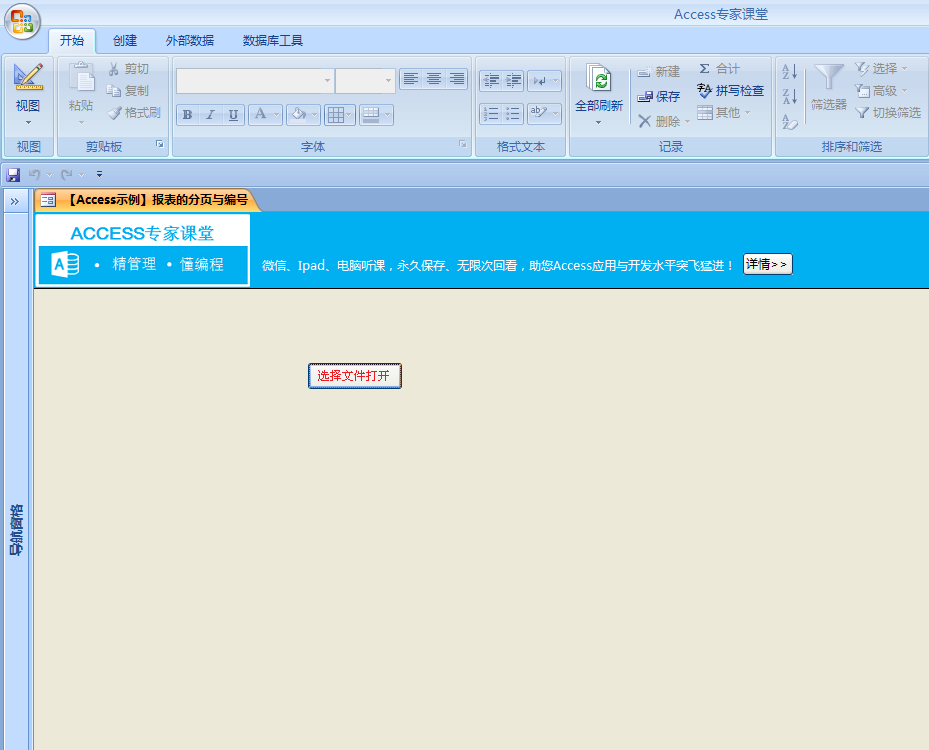
Task: Toggle italic formatting
Action: click(210, 115)
